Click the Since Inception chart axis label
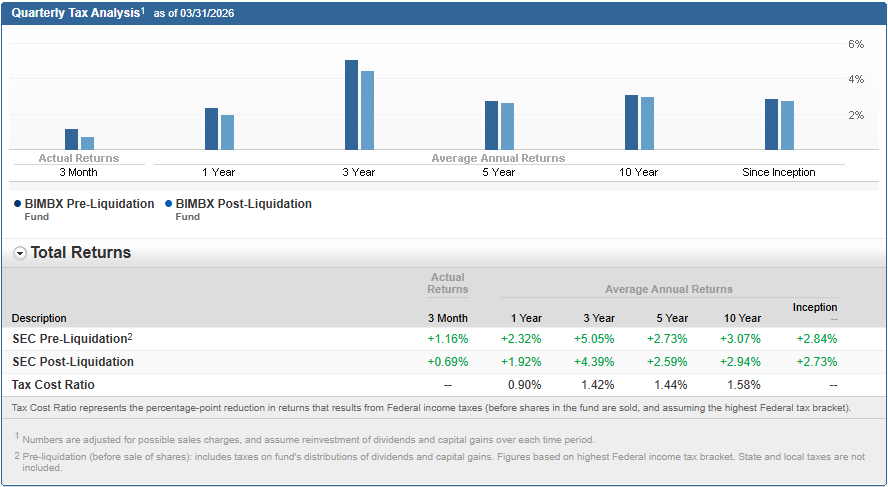 (x=778, y=172)
